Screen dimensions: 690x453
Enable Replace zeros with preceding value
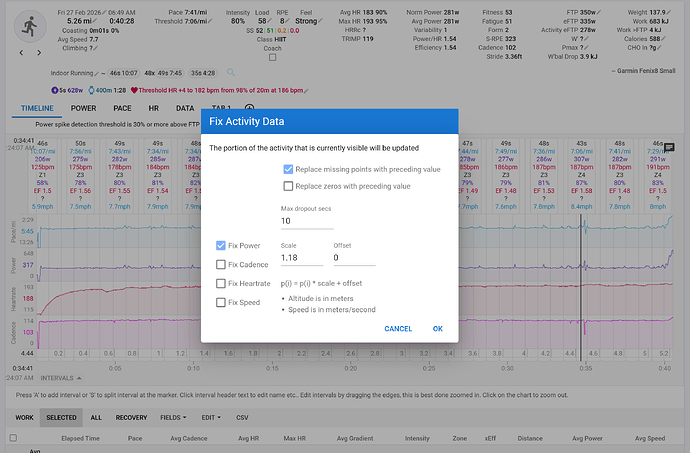click(x=288, y=185)
